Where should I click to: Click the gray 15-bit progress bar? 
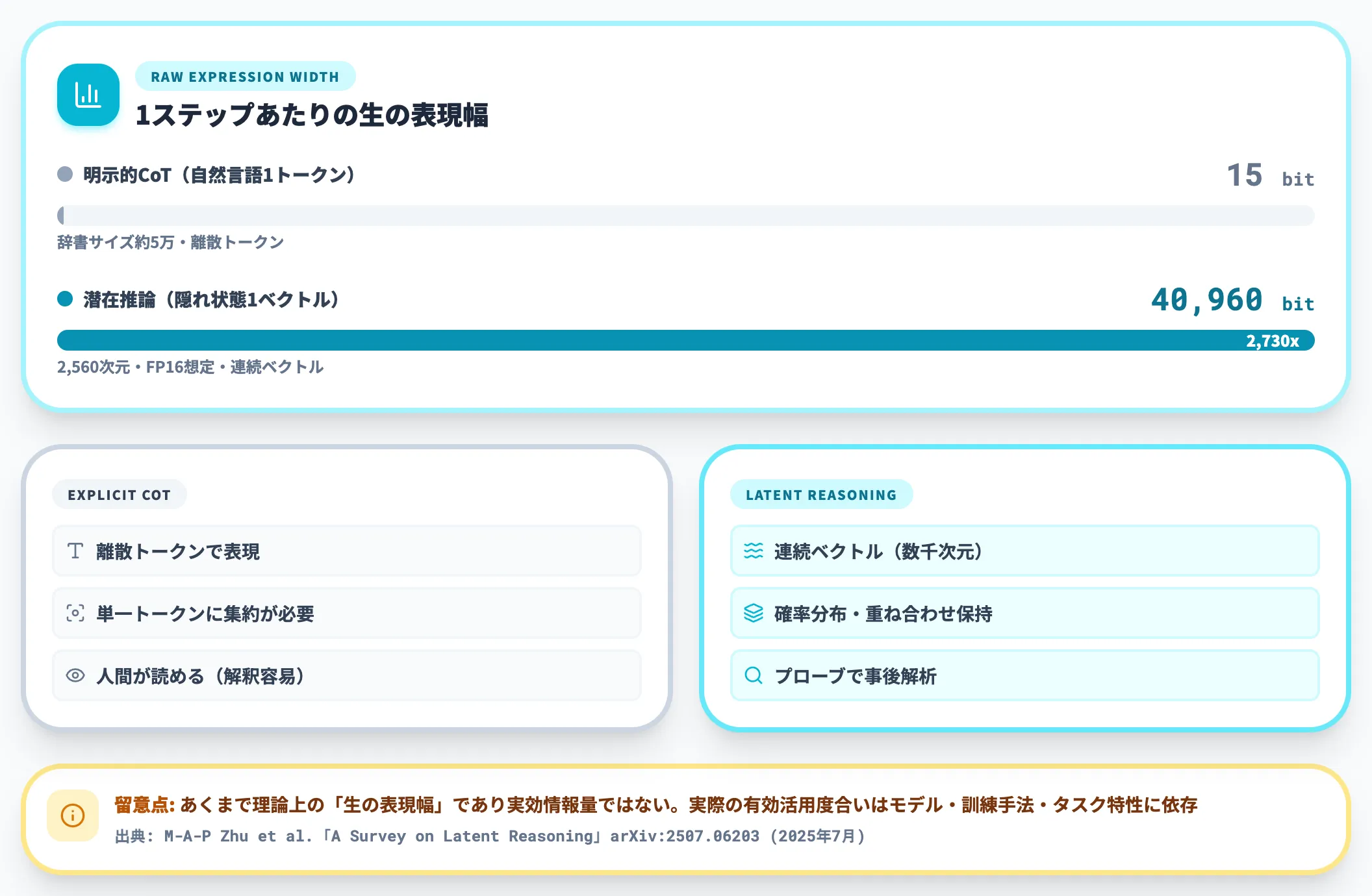click(686, 216)
